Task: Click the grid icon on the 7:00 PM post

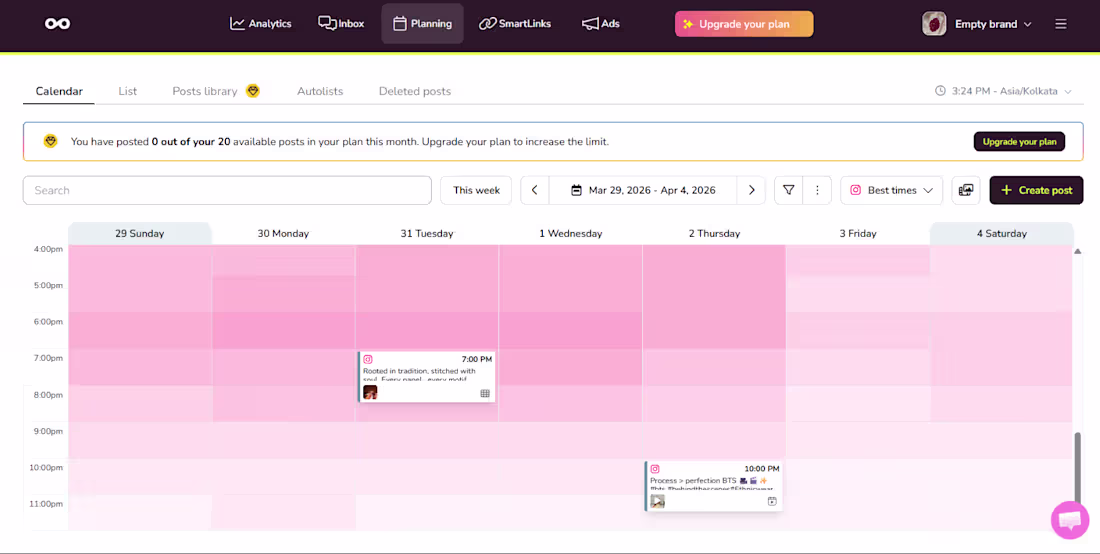Action: (x=485, y=393)
